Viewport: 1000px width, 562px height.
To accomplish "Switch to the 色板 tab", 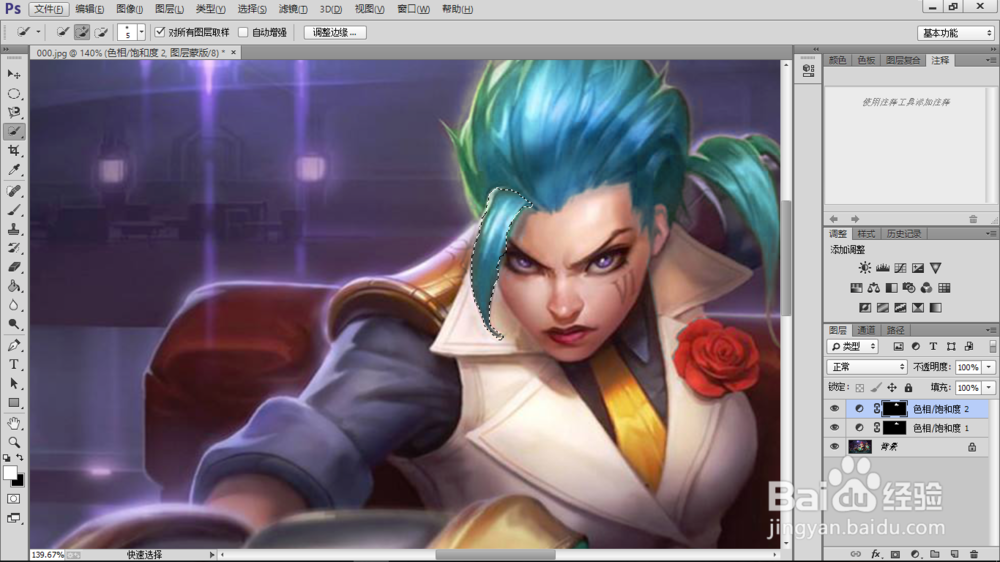I will (x=865, y=60).
